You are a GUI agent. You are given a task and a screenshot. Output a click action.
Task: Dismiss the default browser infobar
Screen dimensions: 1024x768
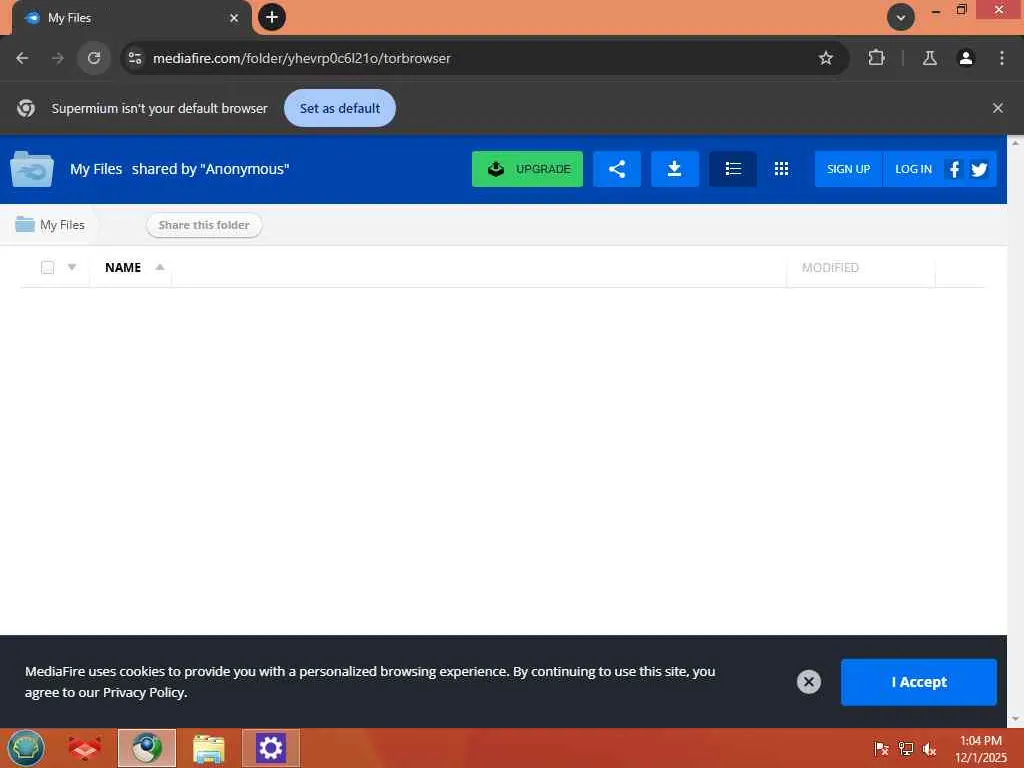tap(997, 108)
